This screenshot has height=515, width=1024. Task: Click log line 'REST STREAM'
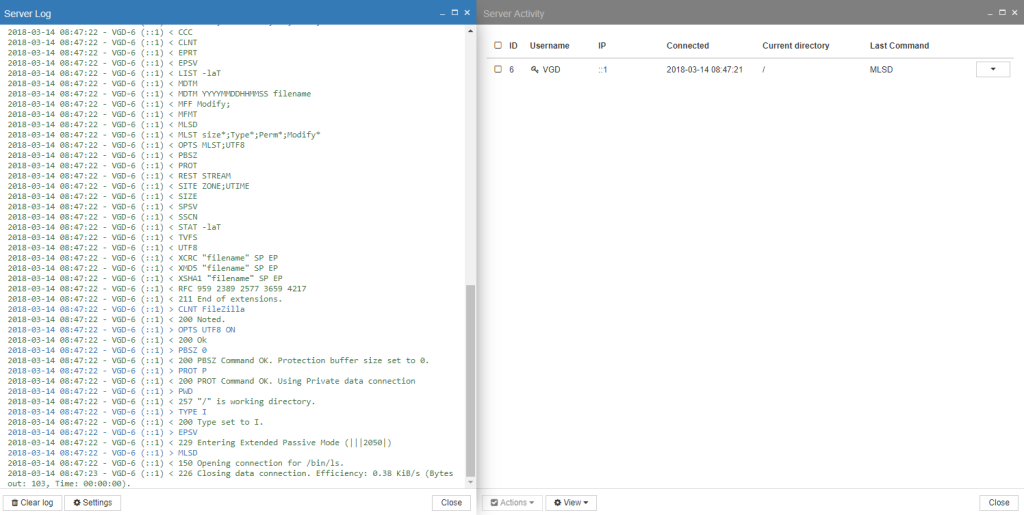pos(119,176)
